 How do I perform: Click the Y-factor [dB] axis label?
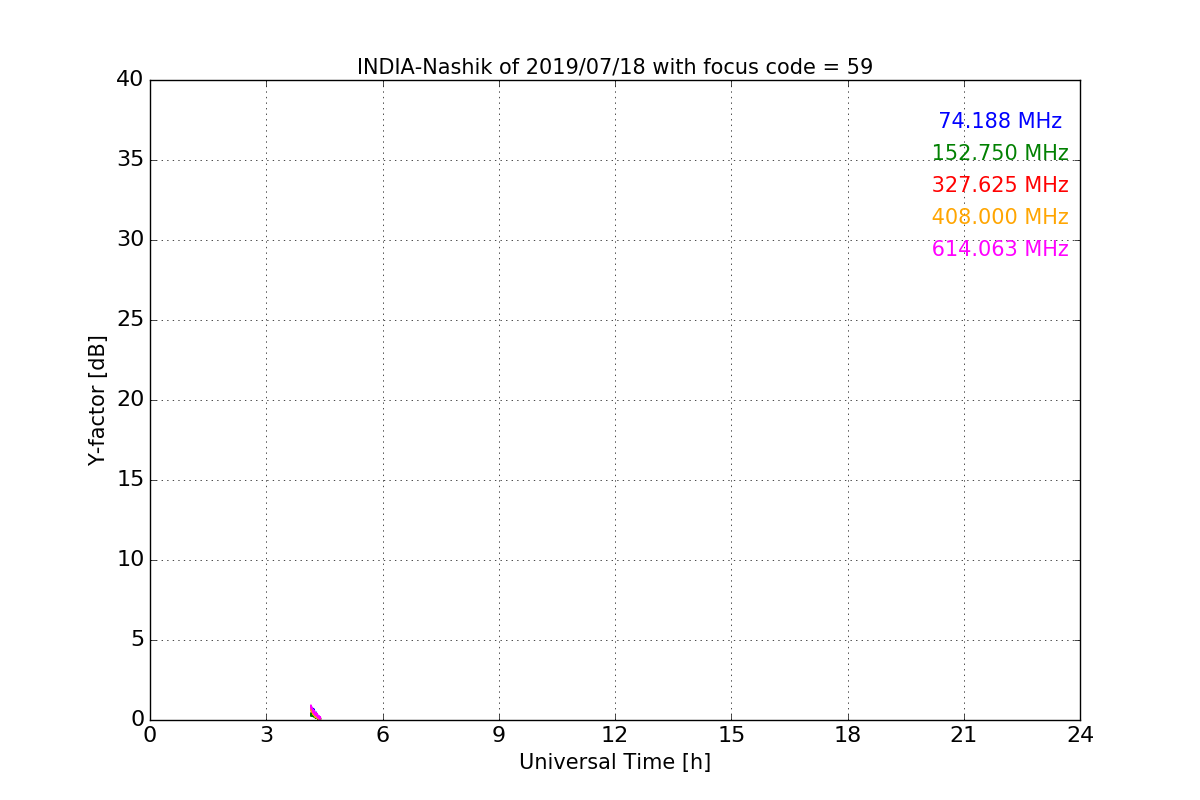(97, 400)
